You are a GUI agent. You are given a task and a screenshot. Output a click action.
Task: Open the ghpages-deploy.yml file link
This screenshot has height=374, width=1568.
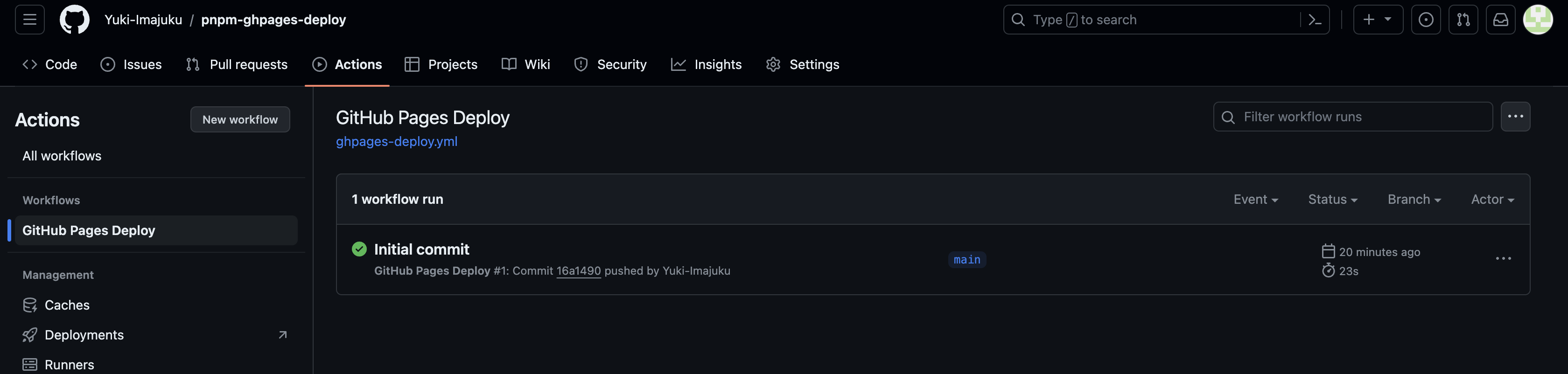[x=396, y=141]
